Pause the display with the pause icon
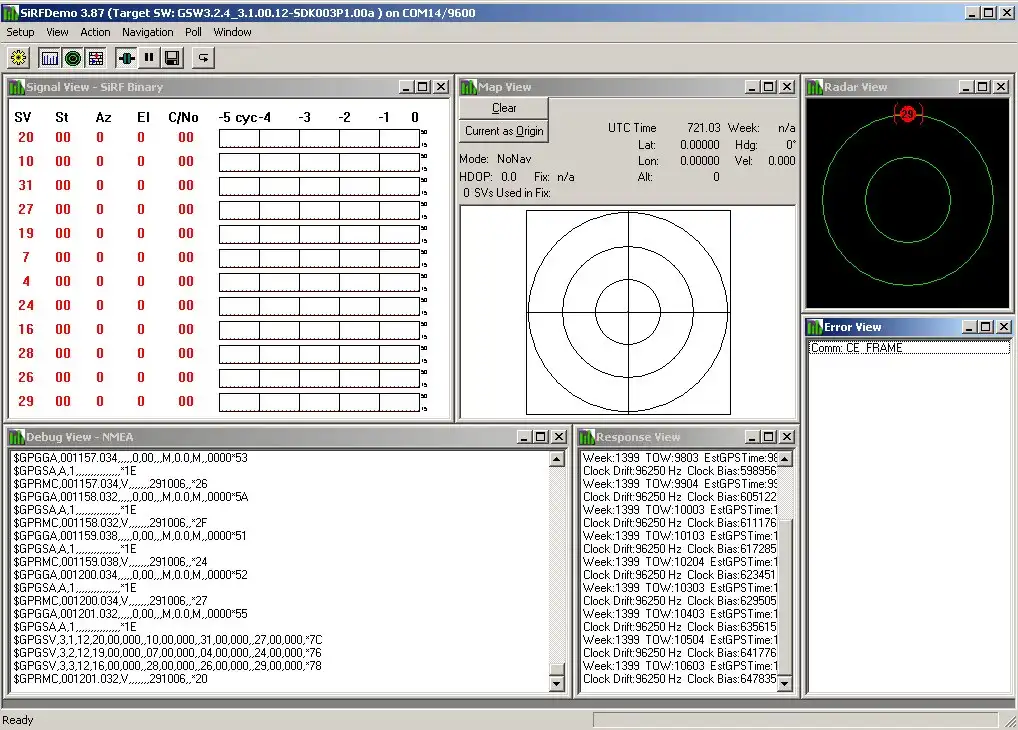 (149, 58)
